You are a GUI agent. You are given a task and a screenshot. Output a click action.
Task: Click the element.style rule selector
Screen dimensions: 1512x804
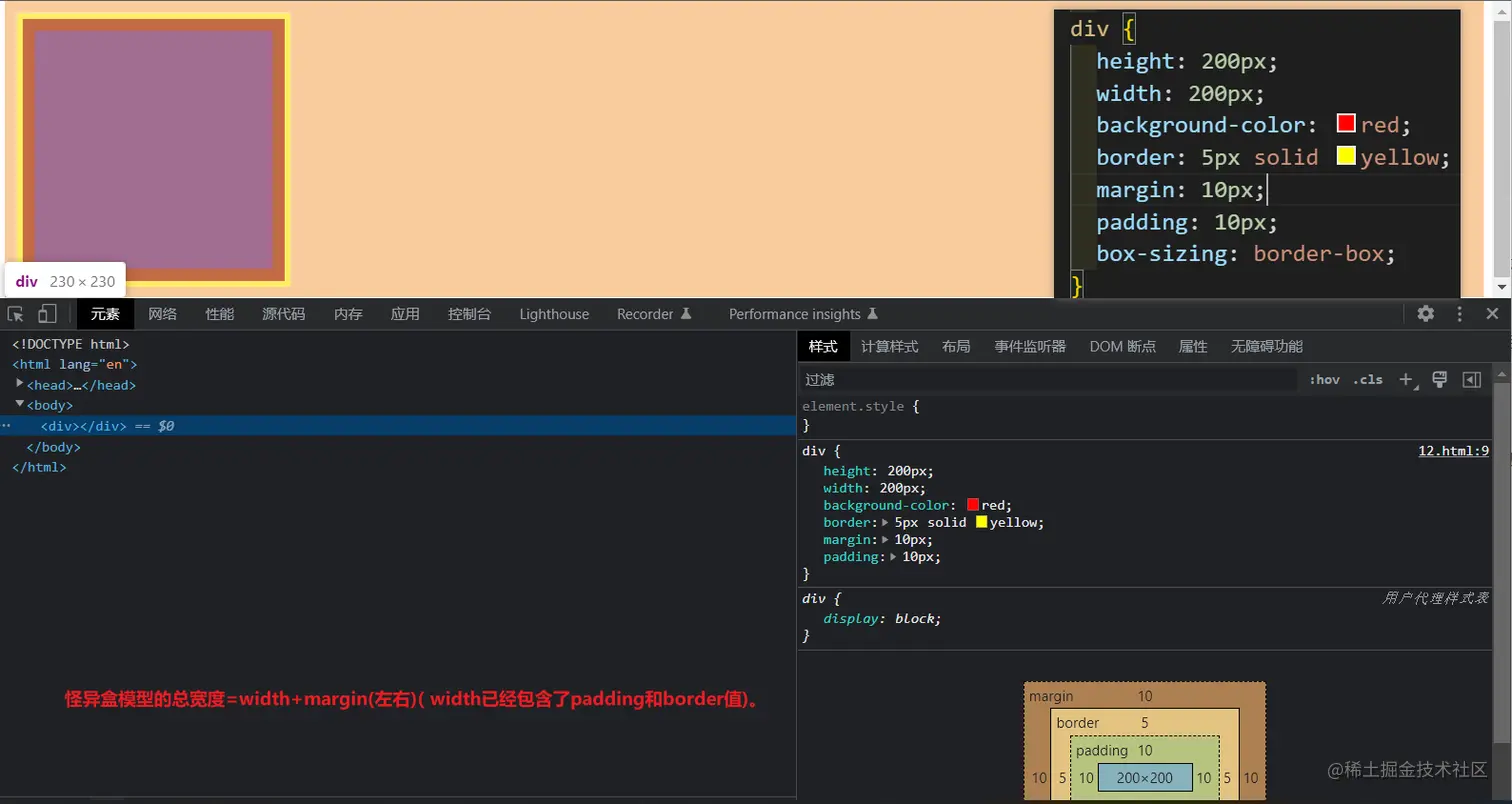[x=853, y=407]
